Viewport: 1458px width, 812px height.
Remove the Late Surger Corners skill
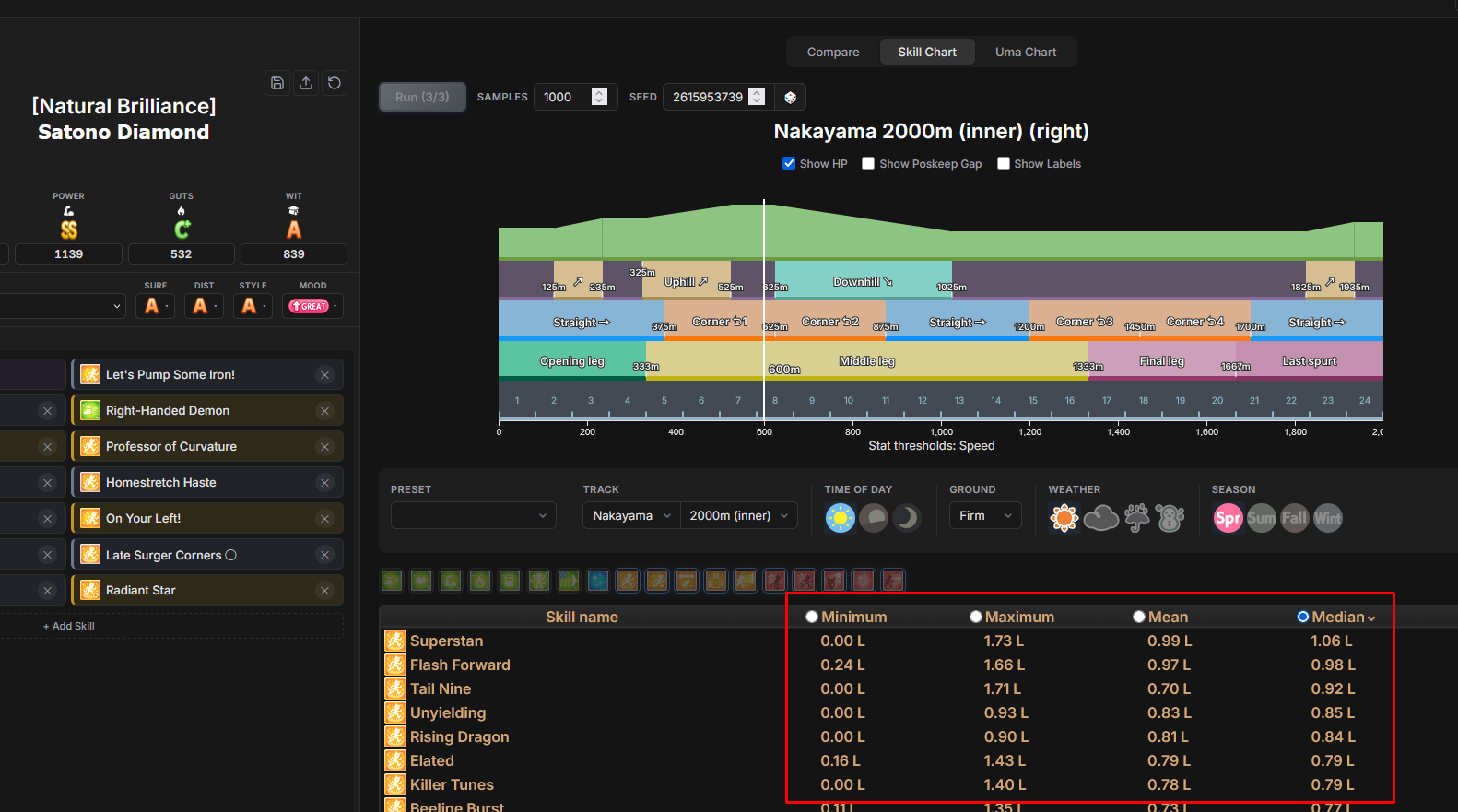324,555
